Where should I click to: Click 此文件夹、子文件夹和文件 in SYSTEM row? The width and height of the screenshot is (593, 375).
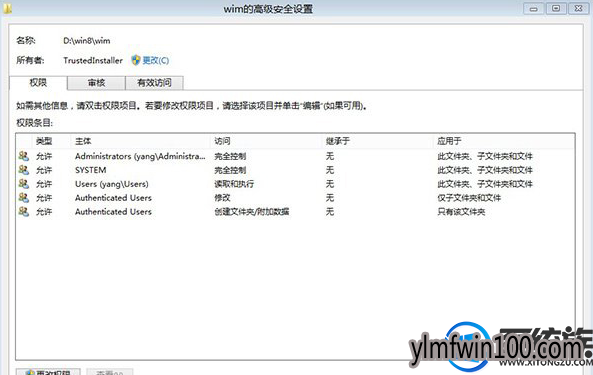pyautogui.click(x=485, y=170)
